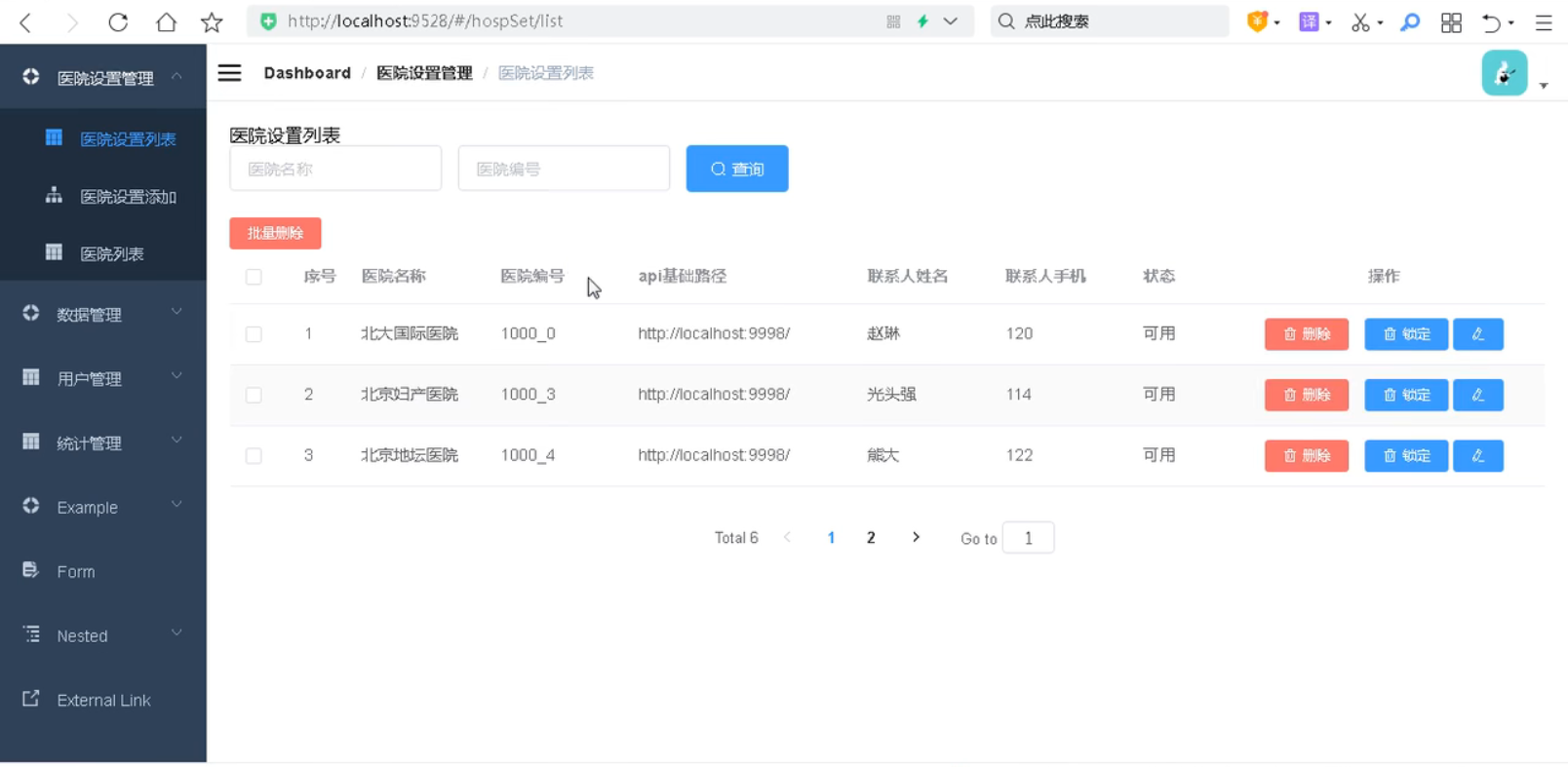
Task: Click the previous page arrow in pagination
Action: 787,537
